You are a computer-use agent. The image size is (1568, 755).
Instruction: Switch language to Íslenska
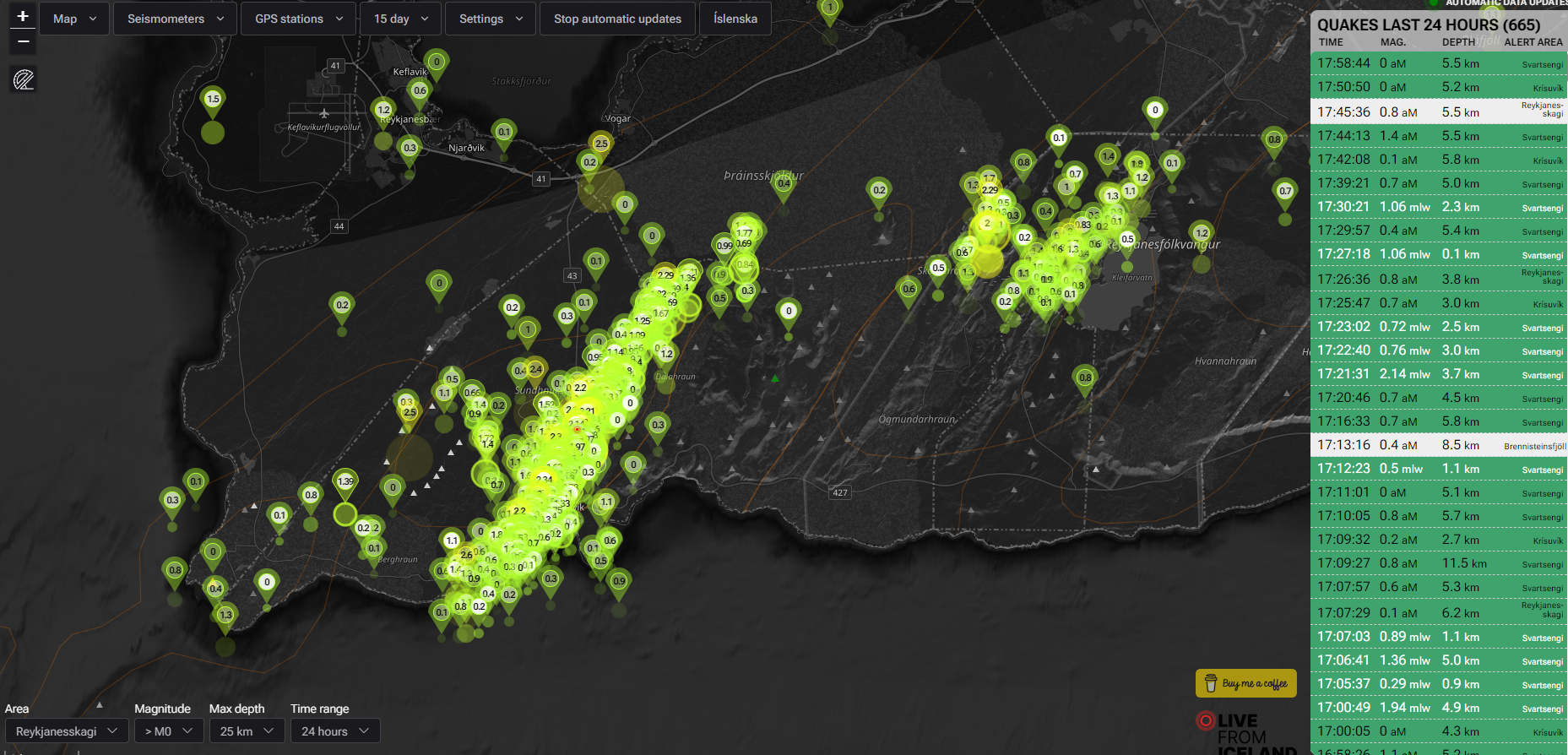pos(735,19)
